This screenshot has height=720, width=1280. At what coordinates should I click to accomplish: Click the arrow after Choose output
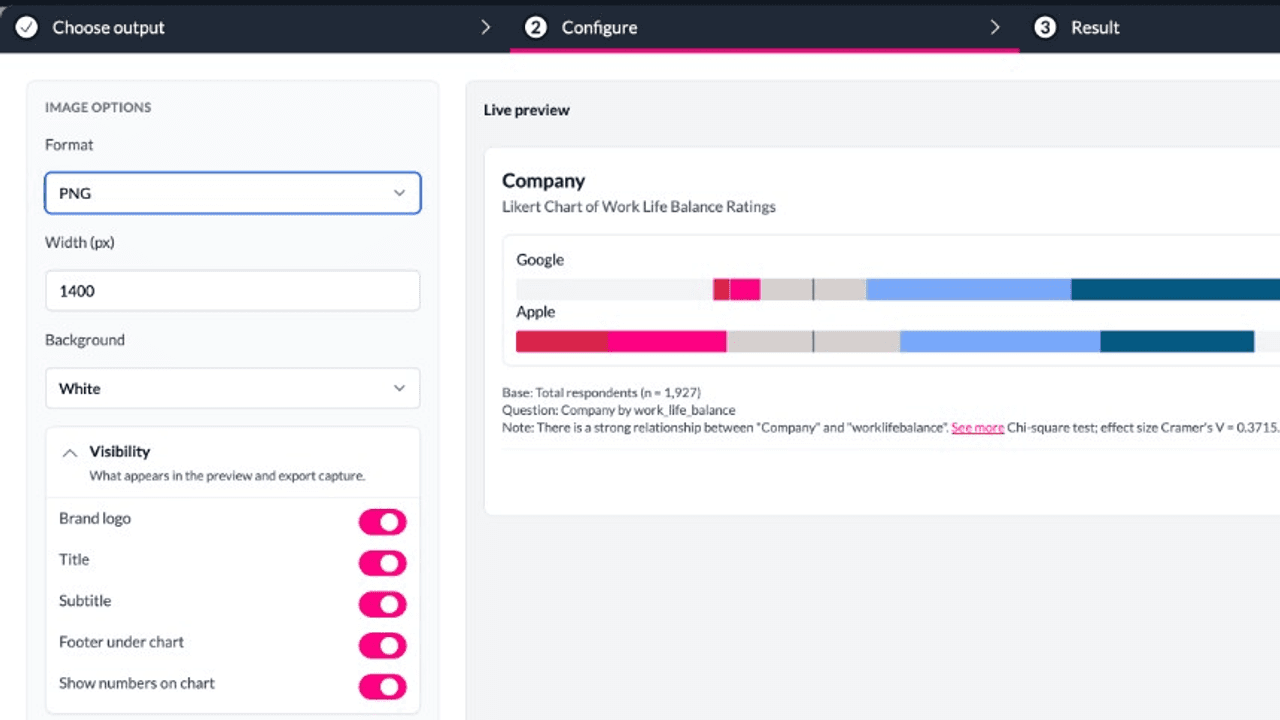click(x=486, y=27)
